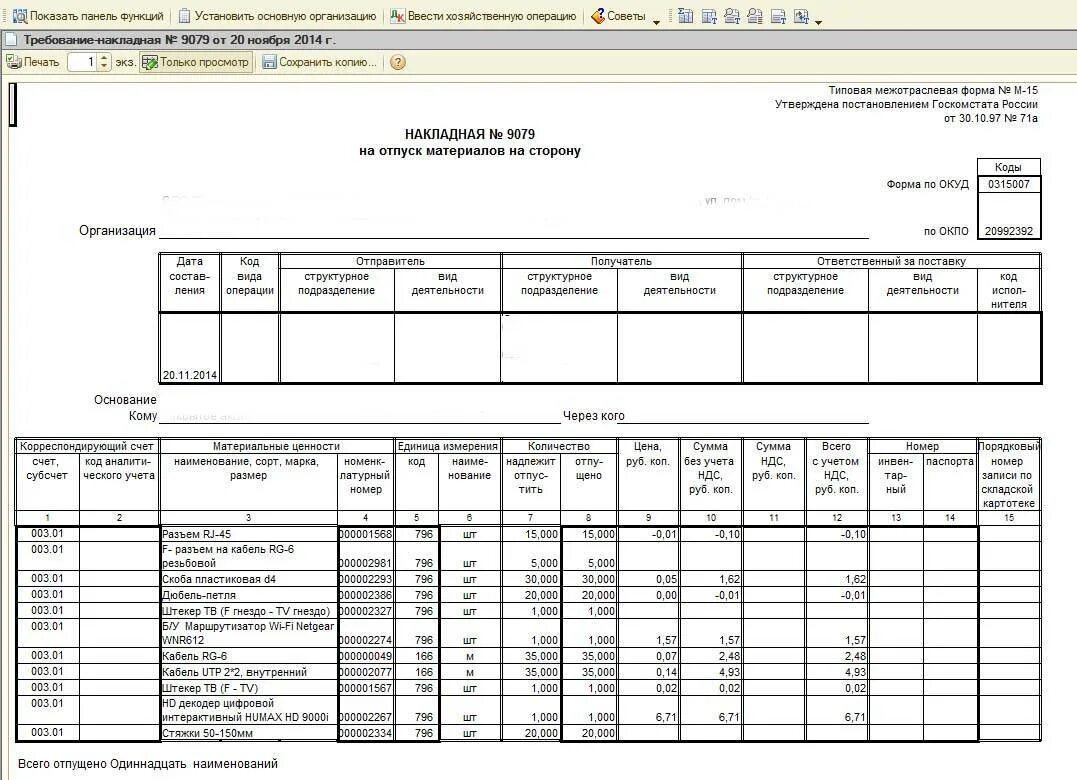Select the Штекер ТВ (F гнездо - TV гнездо) cell

pyautogui.click(x=249, y=611)
